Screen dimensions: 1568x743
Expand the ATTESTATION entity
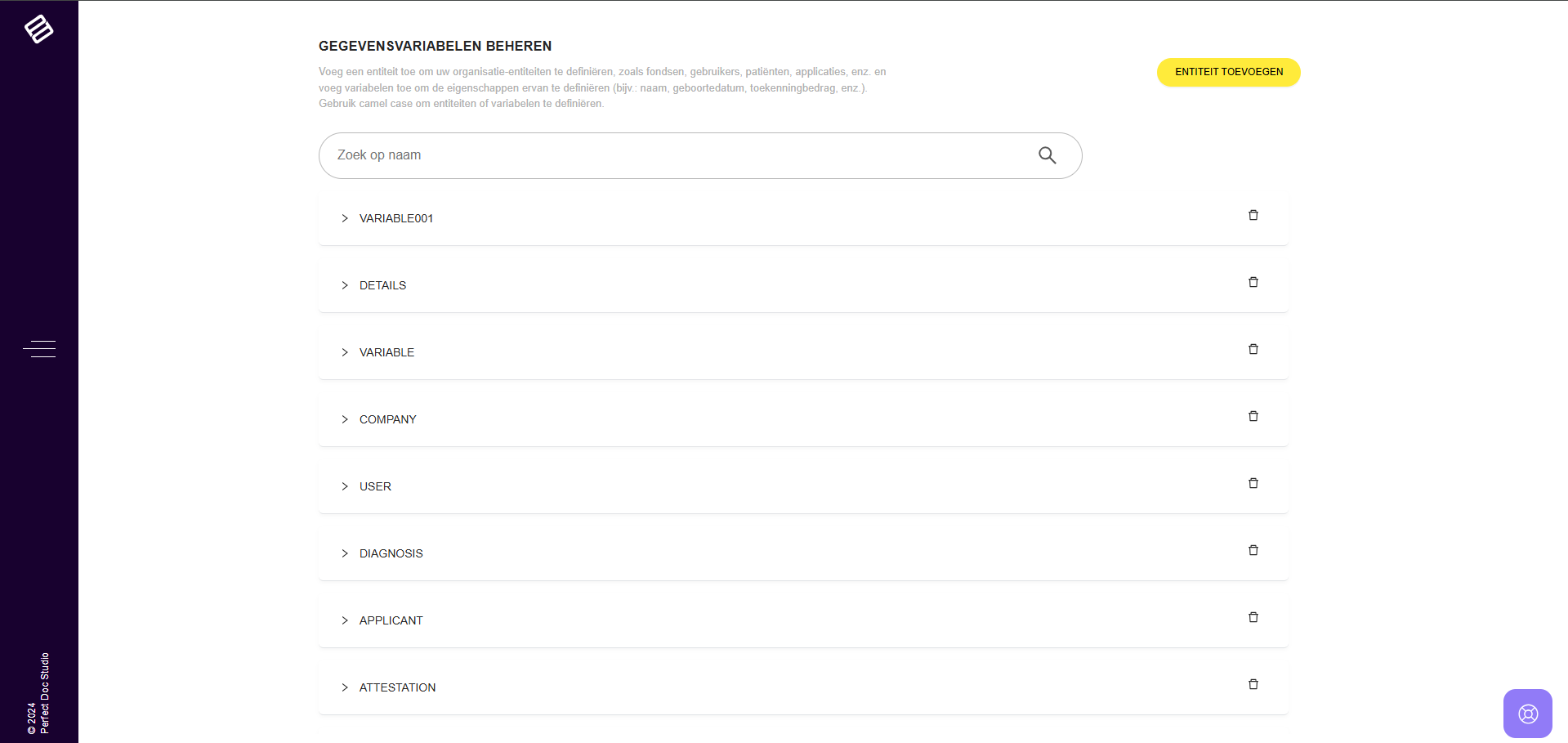[345, 687]
